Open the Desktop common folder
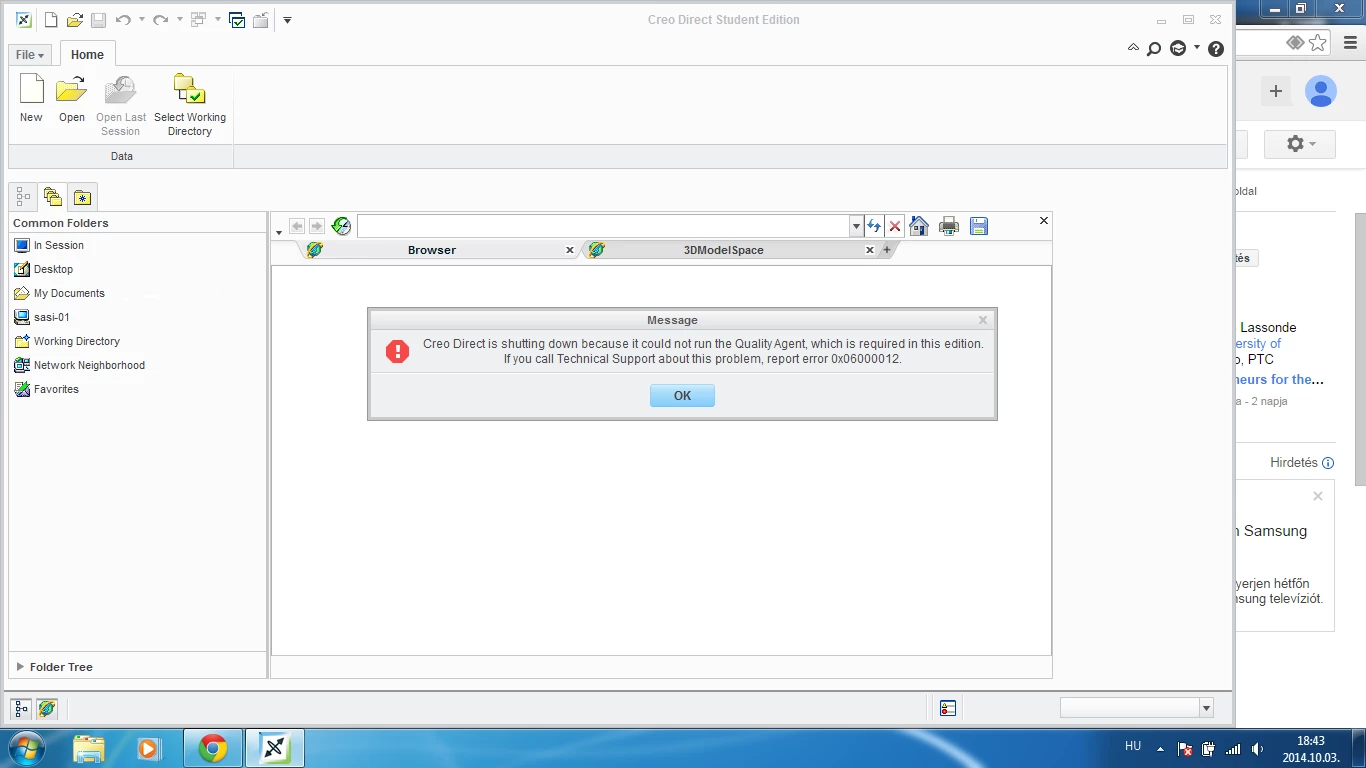 coord(53,269)
